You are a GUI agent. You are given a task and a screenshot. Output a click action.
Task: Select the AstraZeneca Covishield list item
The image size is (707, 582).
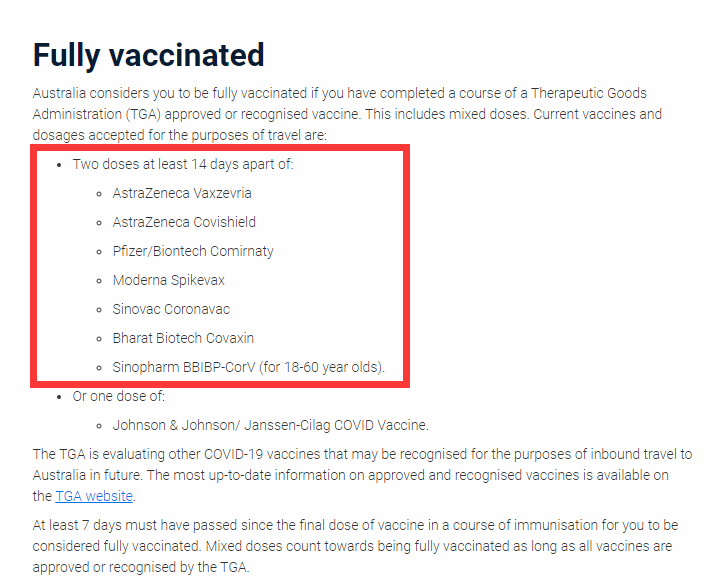(x=184, y=222)
